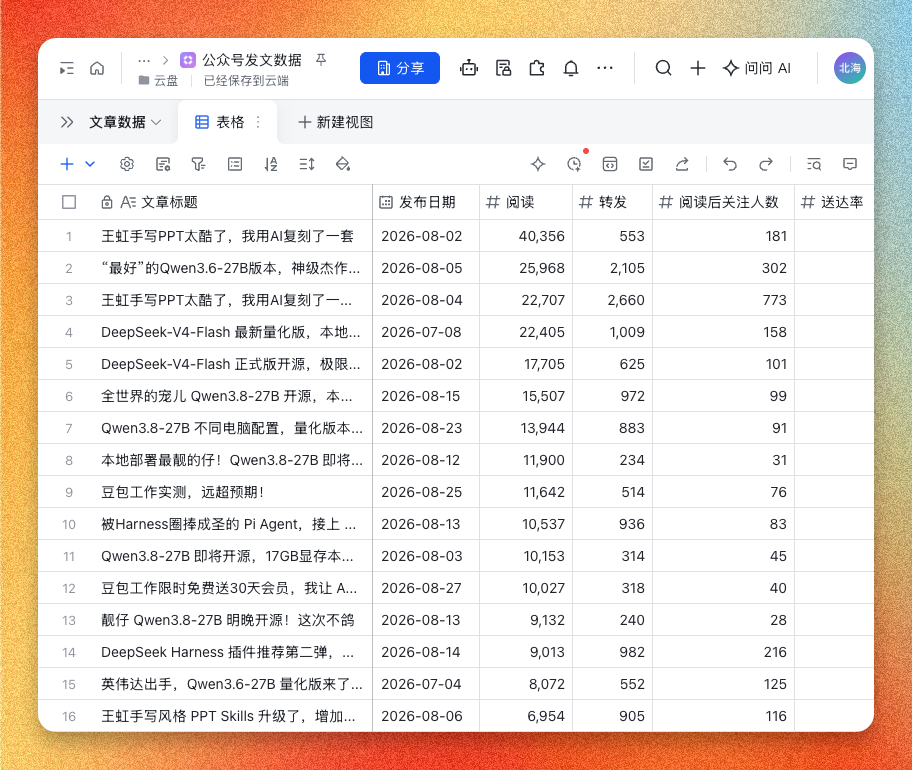Viewport: 912px width, 770px height.
Task: Open the group-by icon
Action: [x=235, y=164]
